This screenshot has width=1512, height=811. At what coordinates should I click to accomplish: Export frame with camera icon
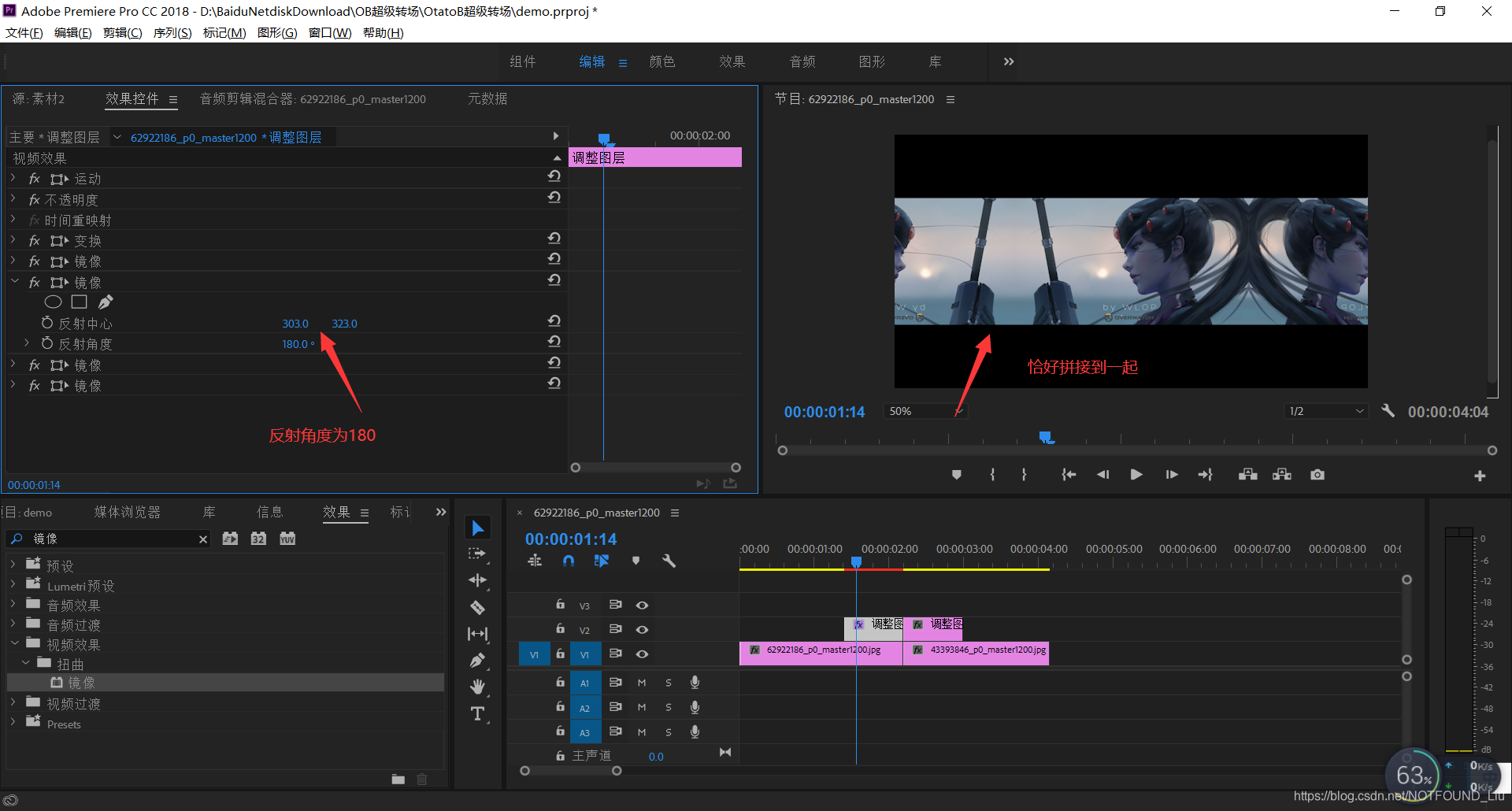1317,475
